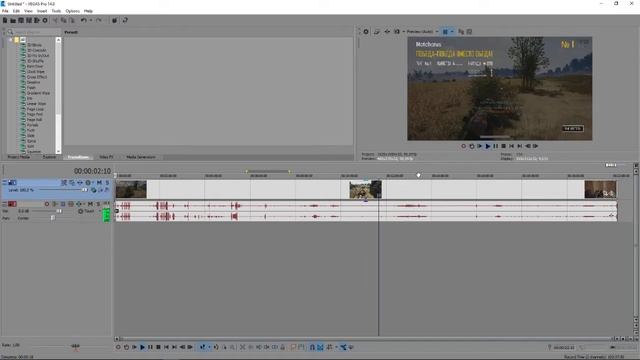640x360 pixels.
Task: Click the Redo arrow in the toolbar
Action: (x=98, y=20)
